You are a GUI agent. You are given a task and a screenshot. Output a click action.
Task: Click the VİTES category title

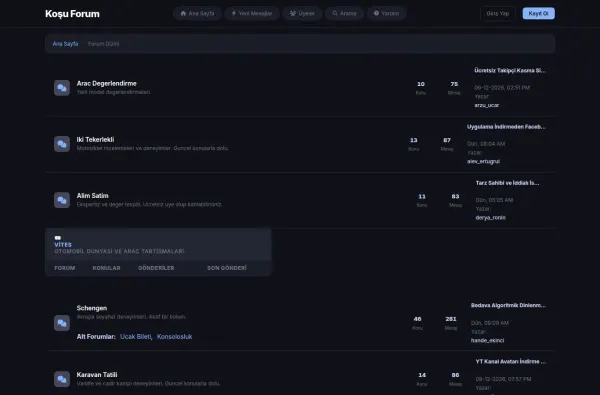[x=63, y=245]
